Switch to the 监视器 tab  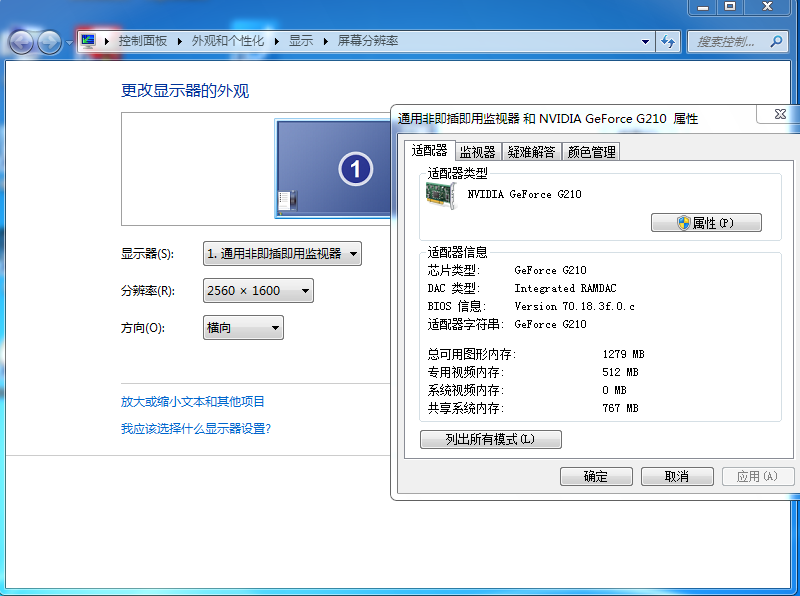click(x=477, y=152)
